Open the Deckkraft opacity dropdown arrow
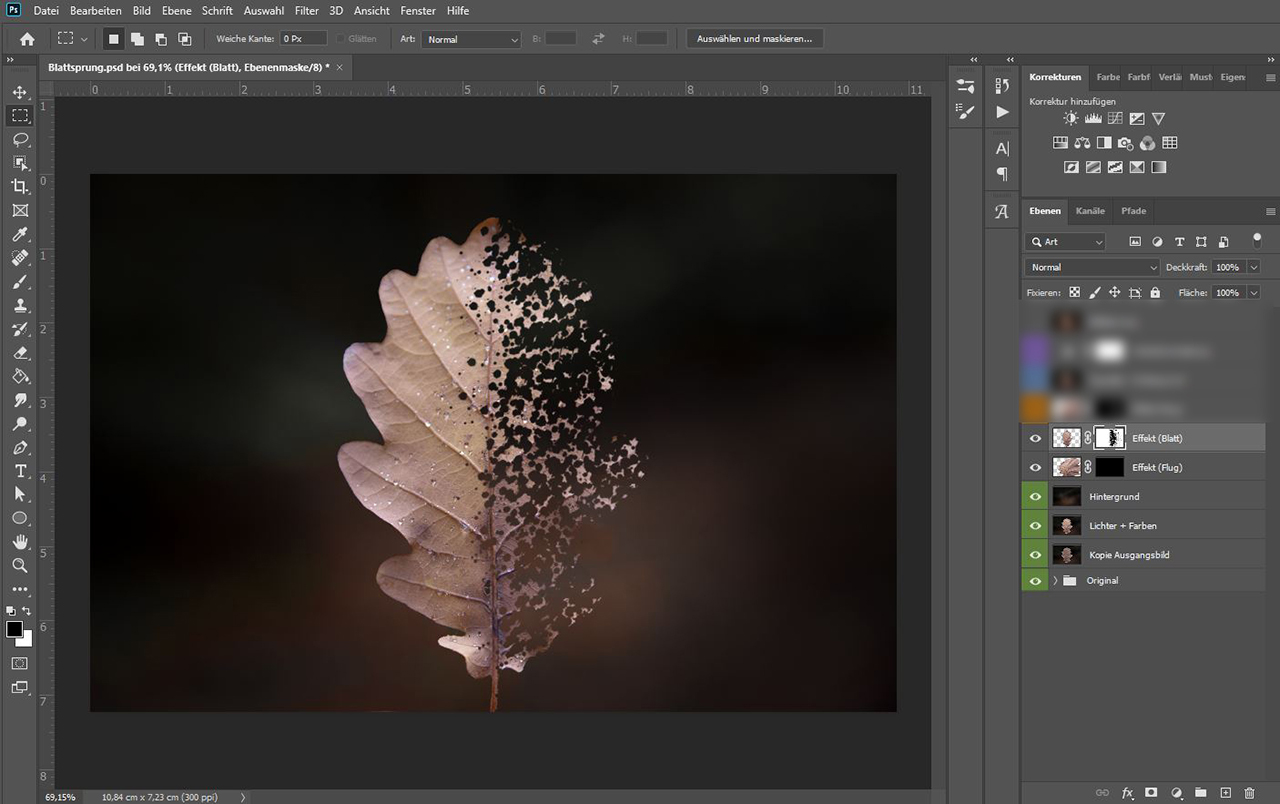The image size is (1280, 804). tap(1254, 267)
